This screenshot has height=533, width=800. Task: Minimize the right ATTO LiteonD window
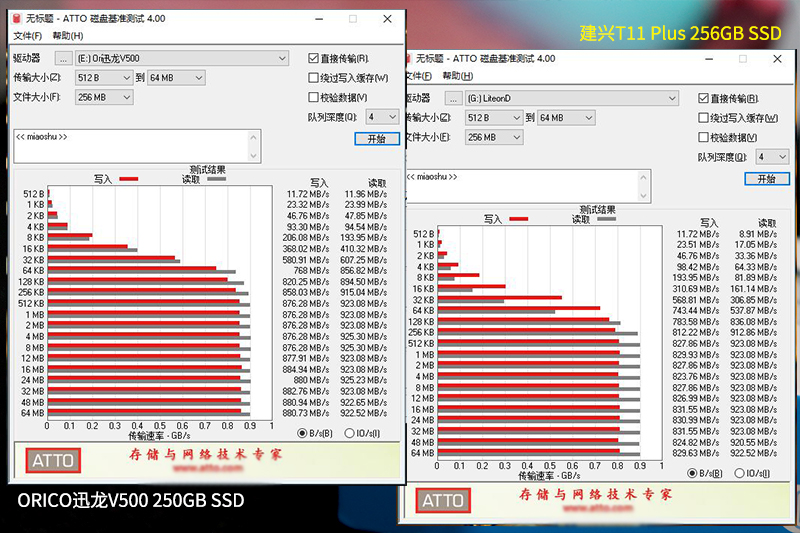(x=709, y=59)
